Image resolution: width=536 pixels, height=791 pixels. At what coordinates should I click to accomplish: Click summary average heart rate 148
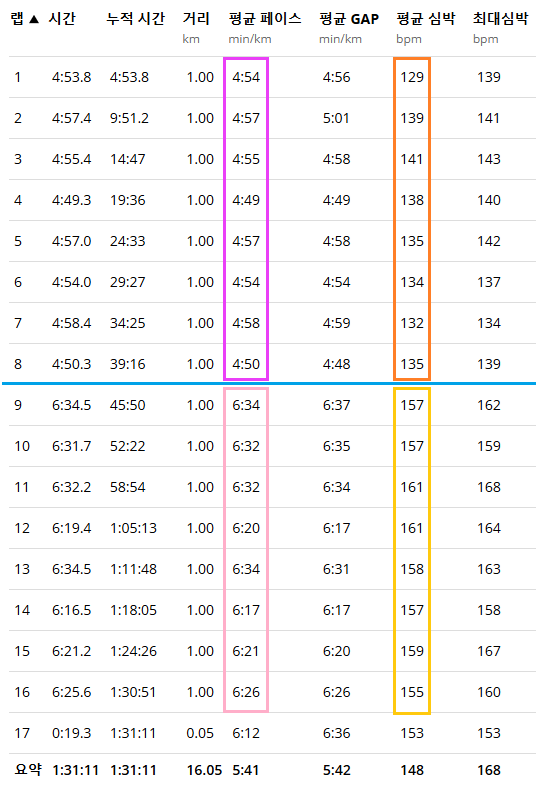(x=412, y=770)
